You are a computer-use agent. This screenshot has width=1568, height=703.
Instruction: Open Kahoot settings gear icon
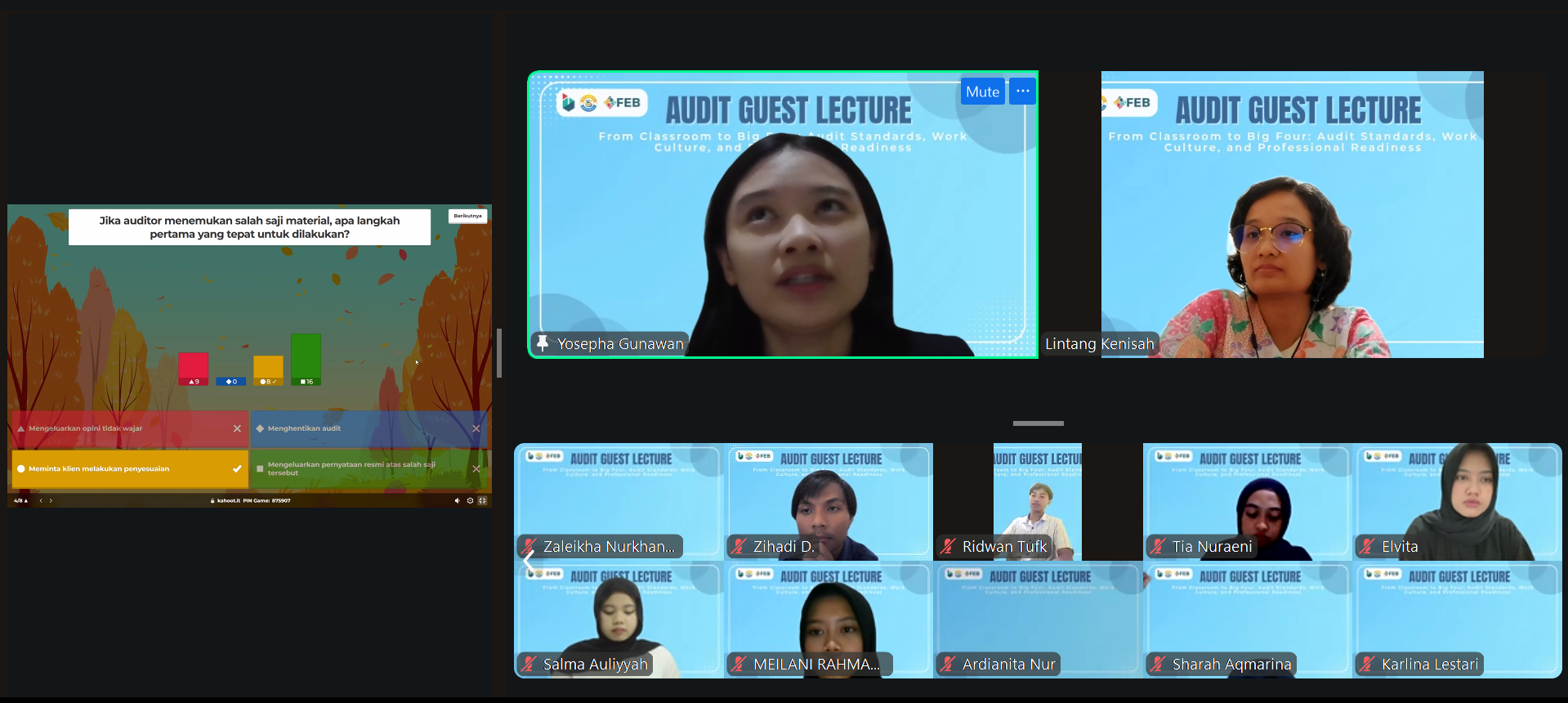pos(470,500)
